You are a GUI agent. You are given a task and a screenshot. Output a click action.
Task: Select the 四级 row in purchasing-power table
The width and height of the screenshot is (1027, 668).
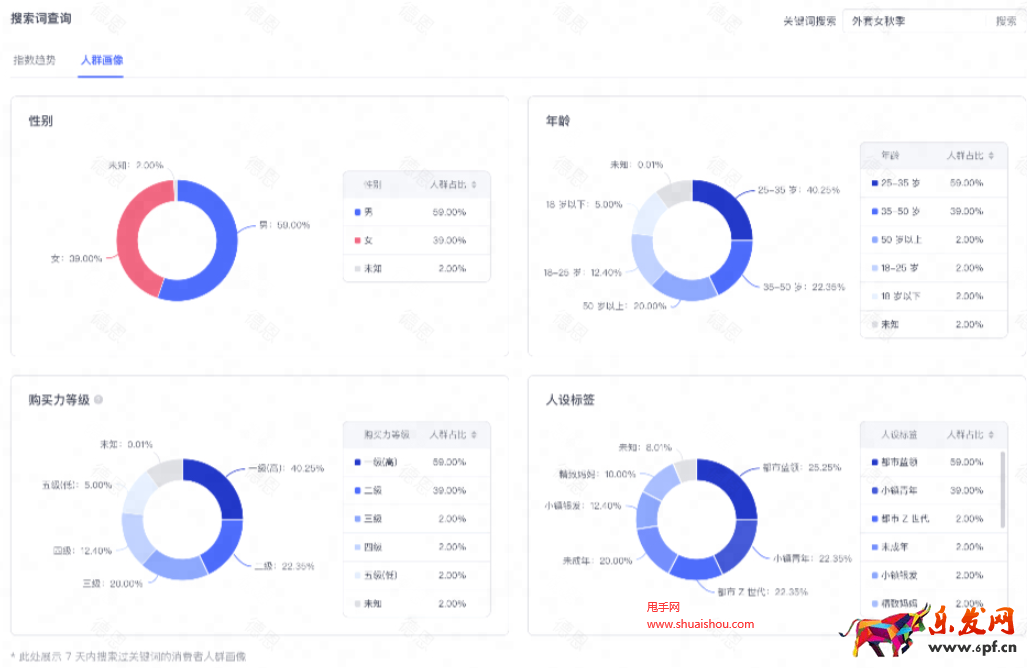(417, 547)
